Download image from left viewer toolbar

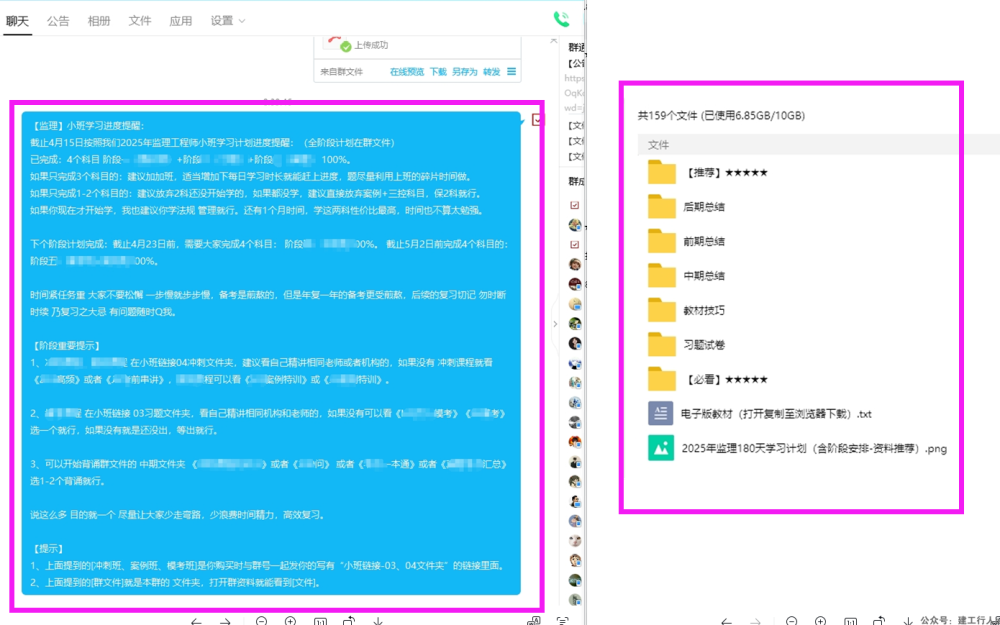pyautogui.click(x=378, y=622)
